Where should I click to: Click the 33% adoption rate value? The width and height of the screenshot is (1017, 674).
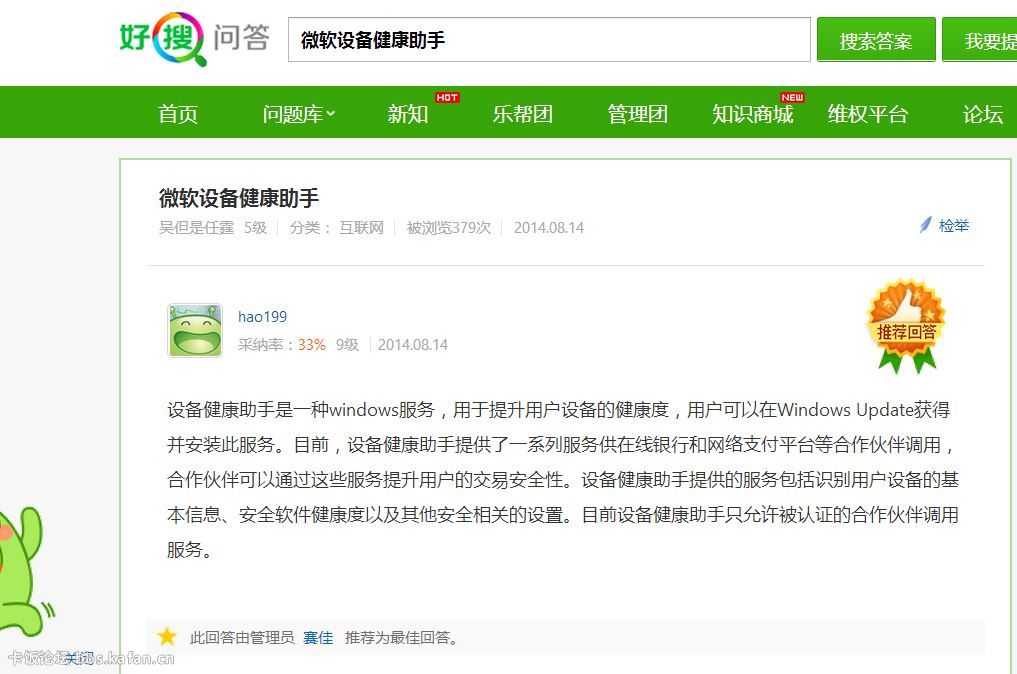[x=311, y=344]
